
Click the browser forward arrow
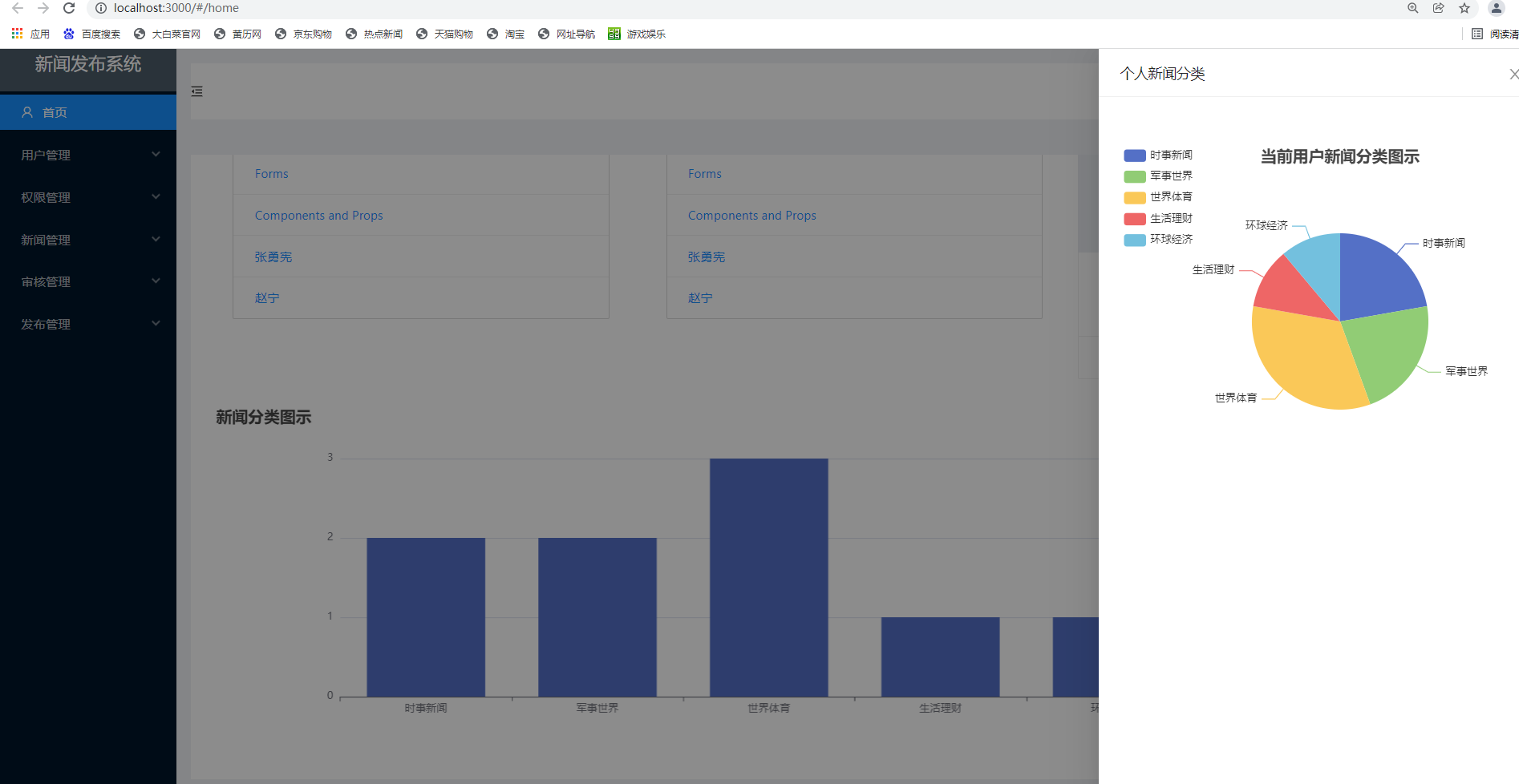(43, 8)
